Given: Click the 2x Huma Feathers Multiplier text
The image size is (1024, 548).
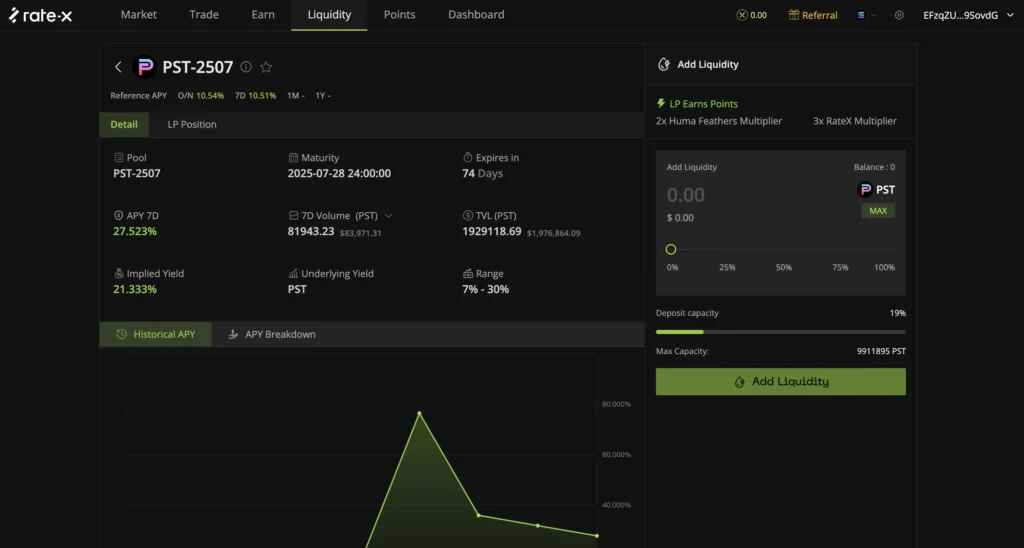Looking at the screenshot, I should (718, 121).
